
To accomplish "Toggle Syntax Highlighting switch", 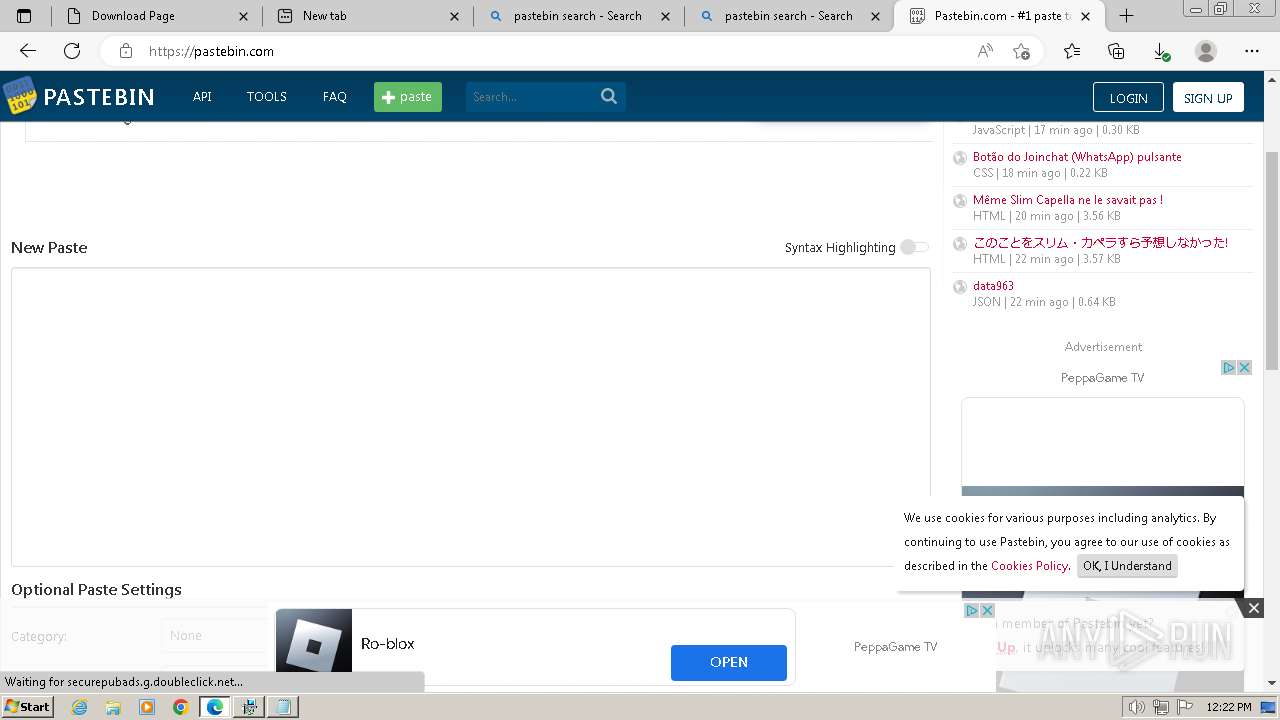I will [x=914, y=247].
